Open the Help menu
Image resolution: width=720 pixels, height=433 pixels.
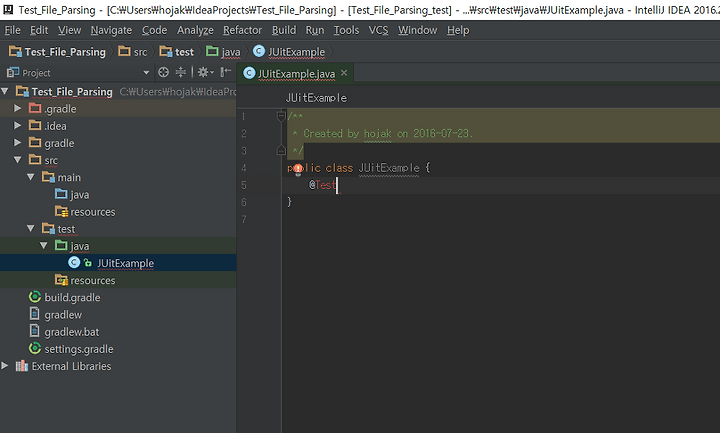point(458,30)
